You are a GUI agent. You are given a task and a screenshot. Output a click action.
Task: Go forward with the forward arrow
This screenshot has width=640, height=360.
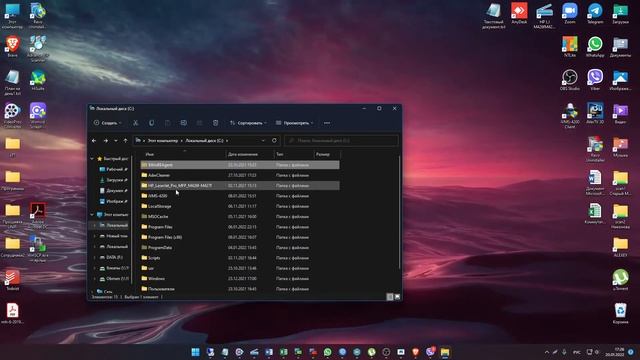pos(106,140)
